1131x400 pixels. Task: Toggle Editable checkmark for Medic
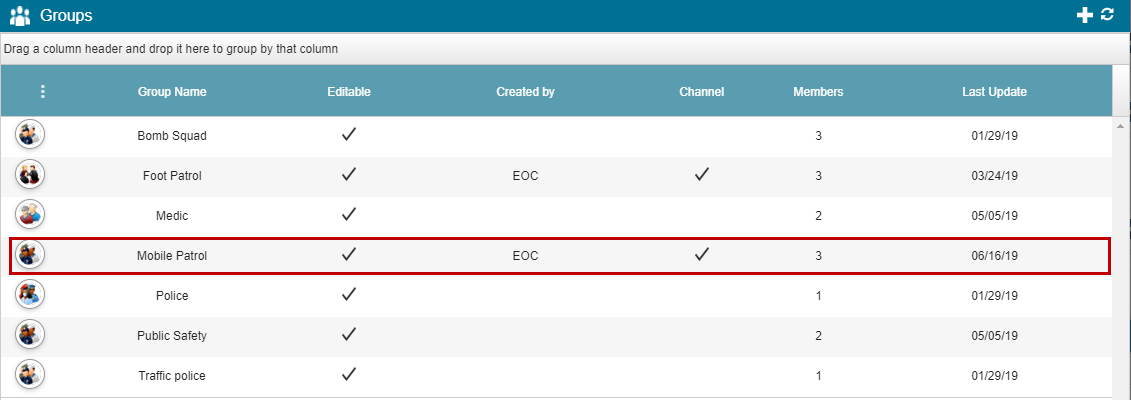tap(349, 214)
